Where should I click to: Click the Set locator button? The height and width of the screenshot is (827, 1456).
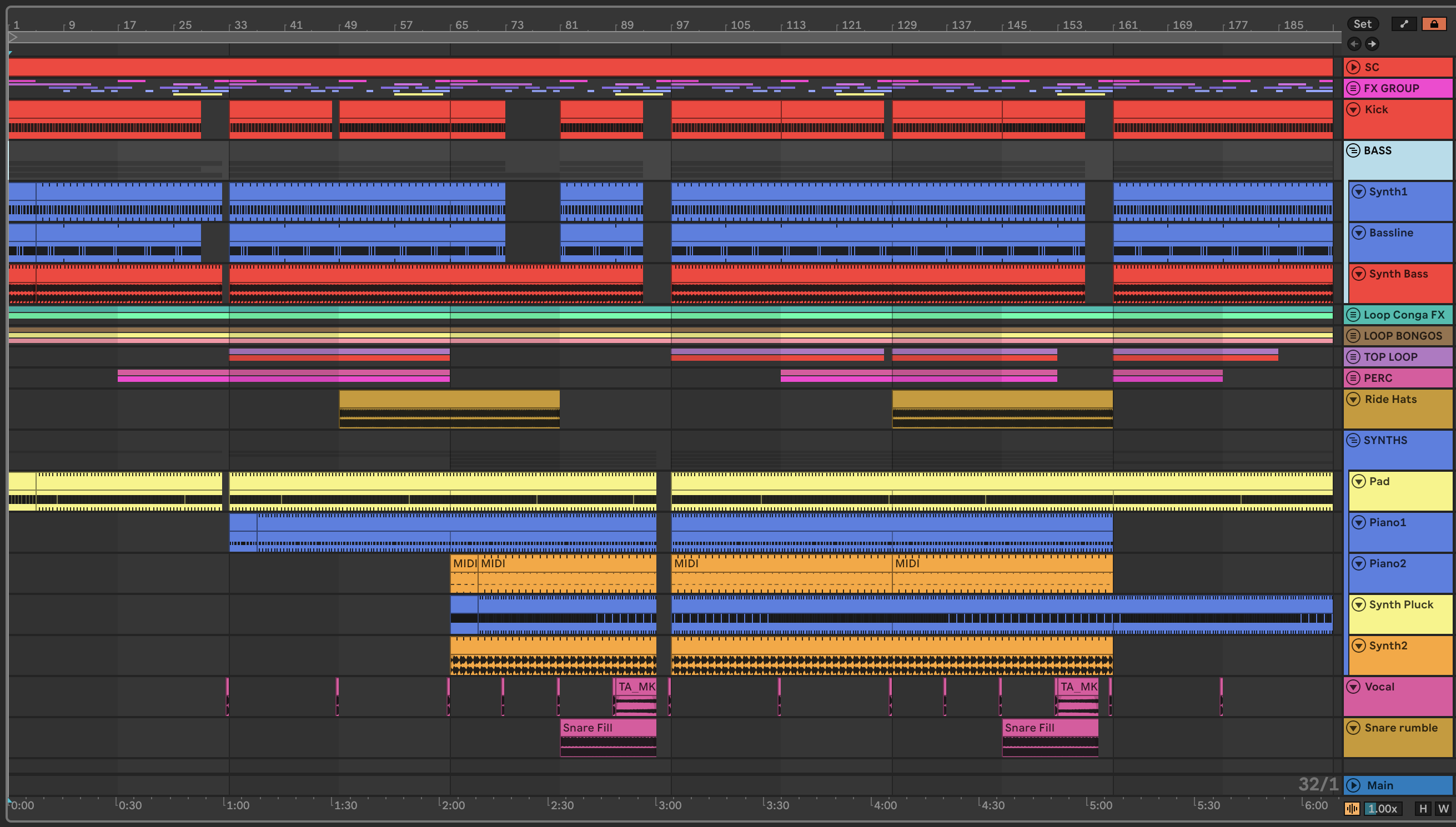[x=1362, y=24]
